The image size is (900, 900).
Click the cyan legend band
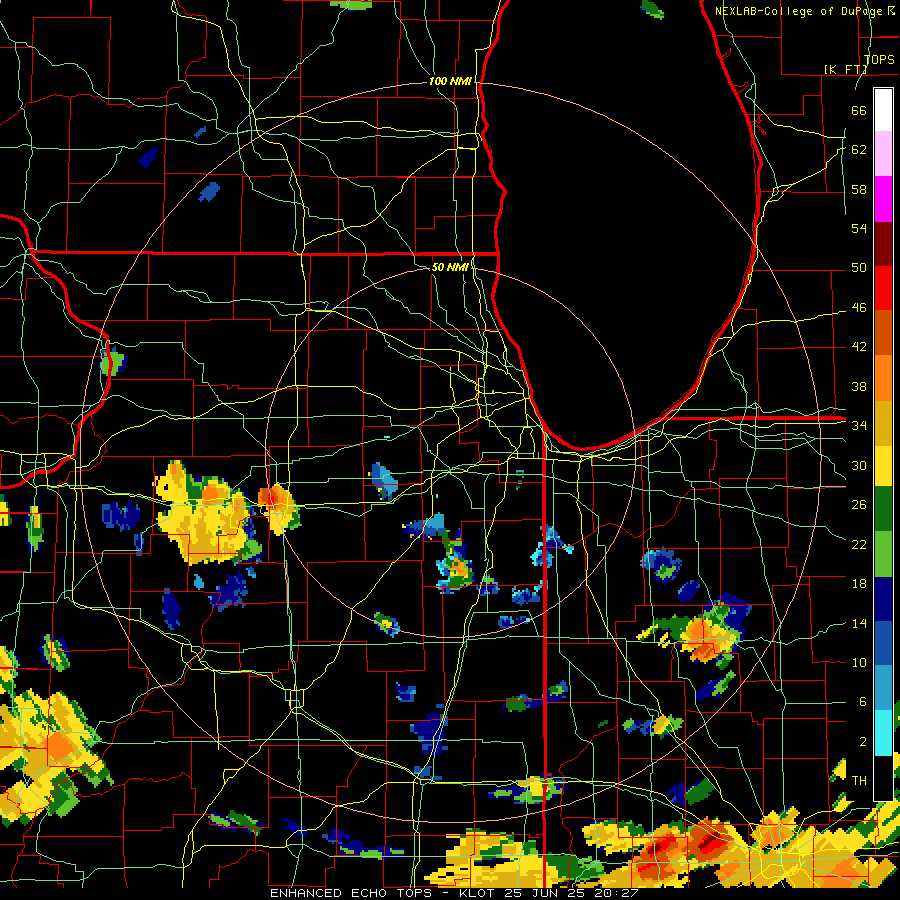pyautogui.click(x=883, y=733)
